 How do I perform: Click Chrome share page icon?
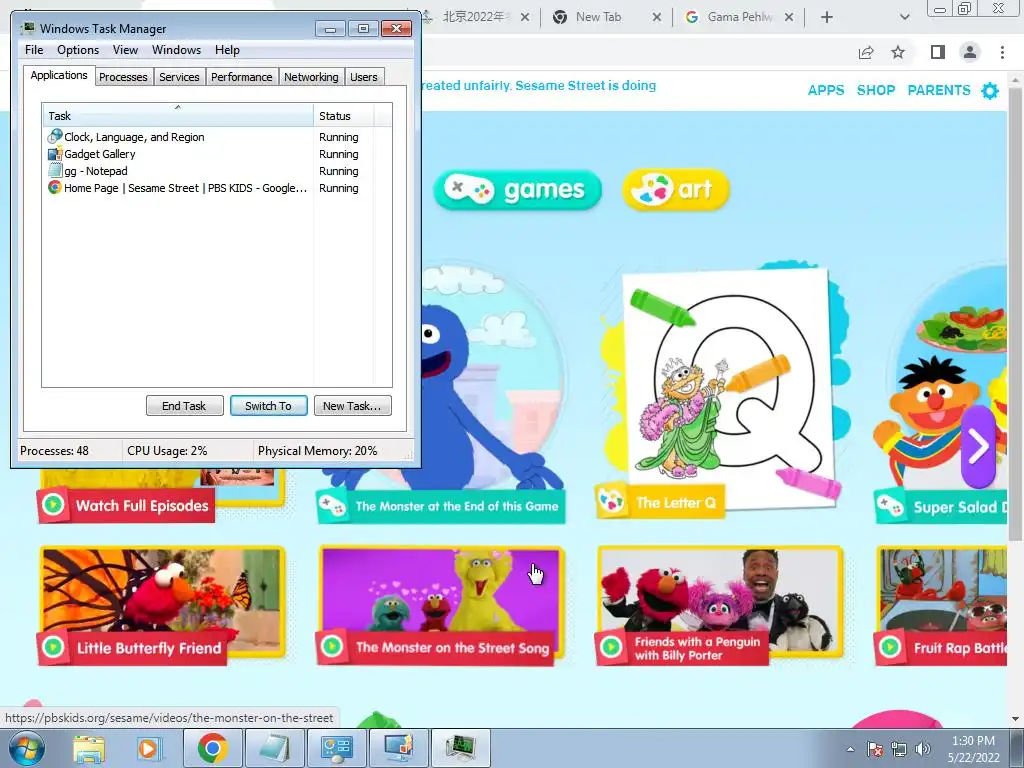point(866,52)
